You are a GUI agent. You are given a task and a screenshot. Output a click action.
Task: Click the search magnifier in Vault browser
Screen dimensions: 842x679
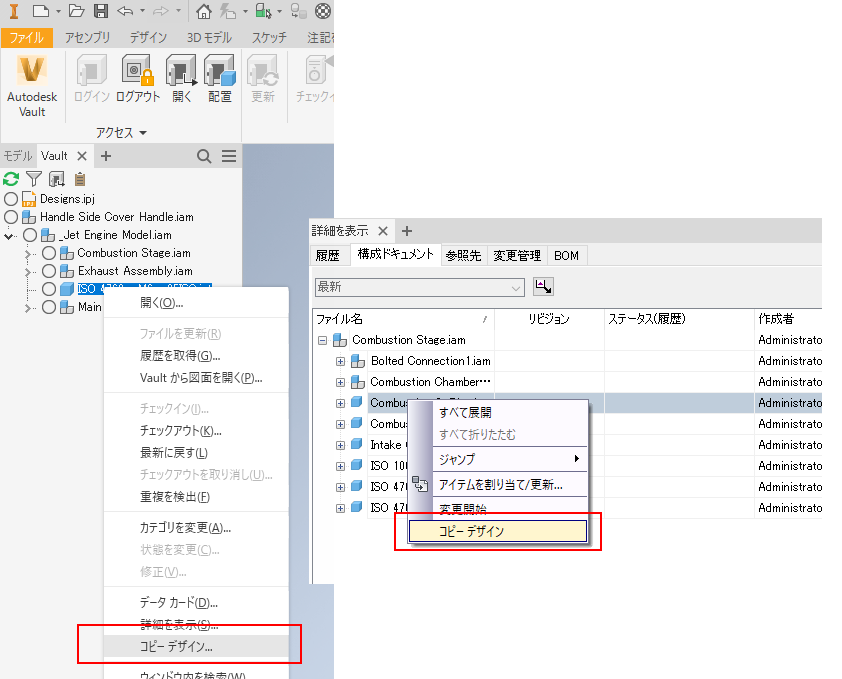pyautogui.click(x=204, y=156)
